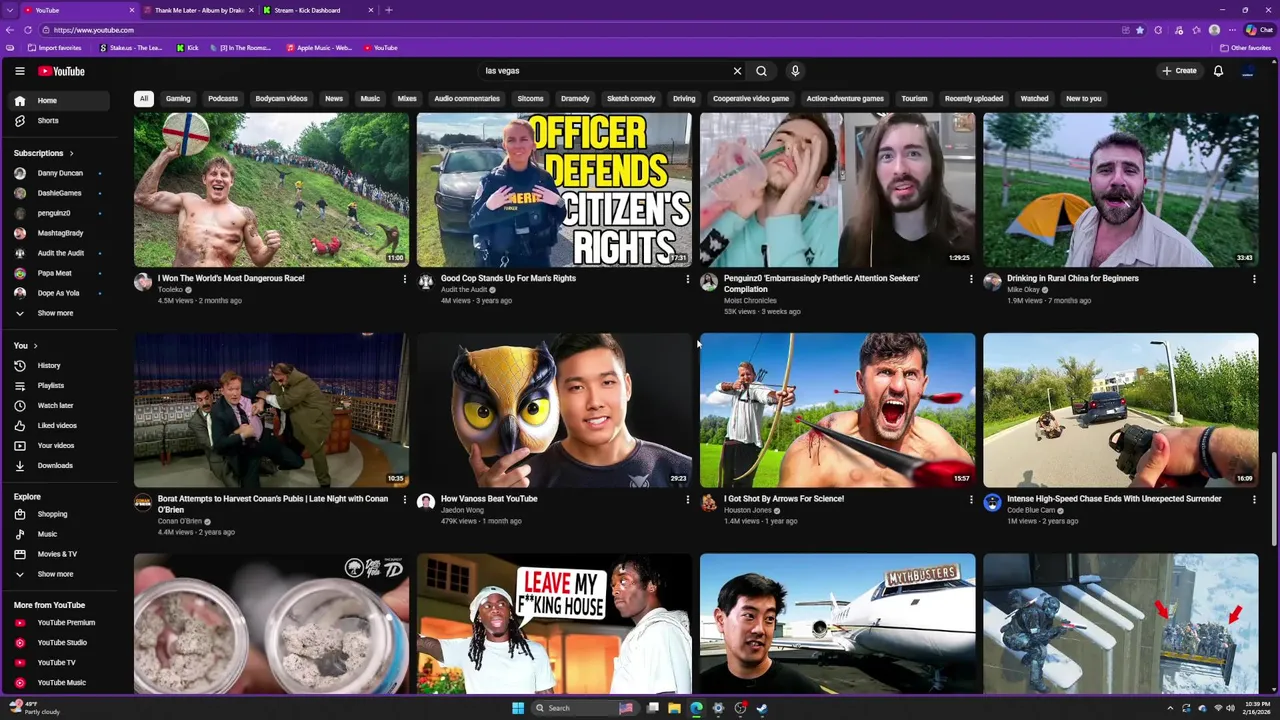The width and height of the screenshot is (1280, 720).
Task: Click the magnifier search button
Action: point(761,71)
